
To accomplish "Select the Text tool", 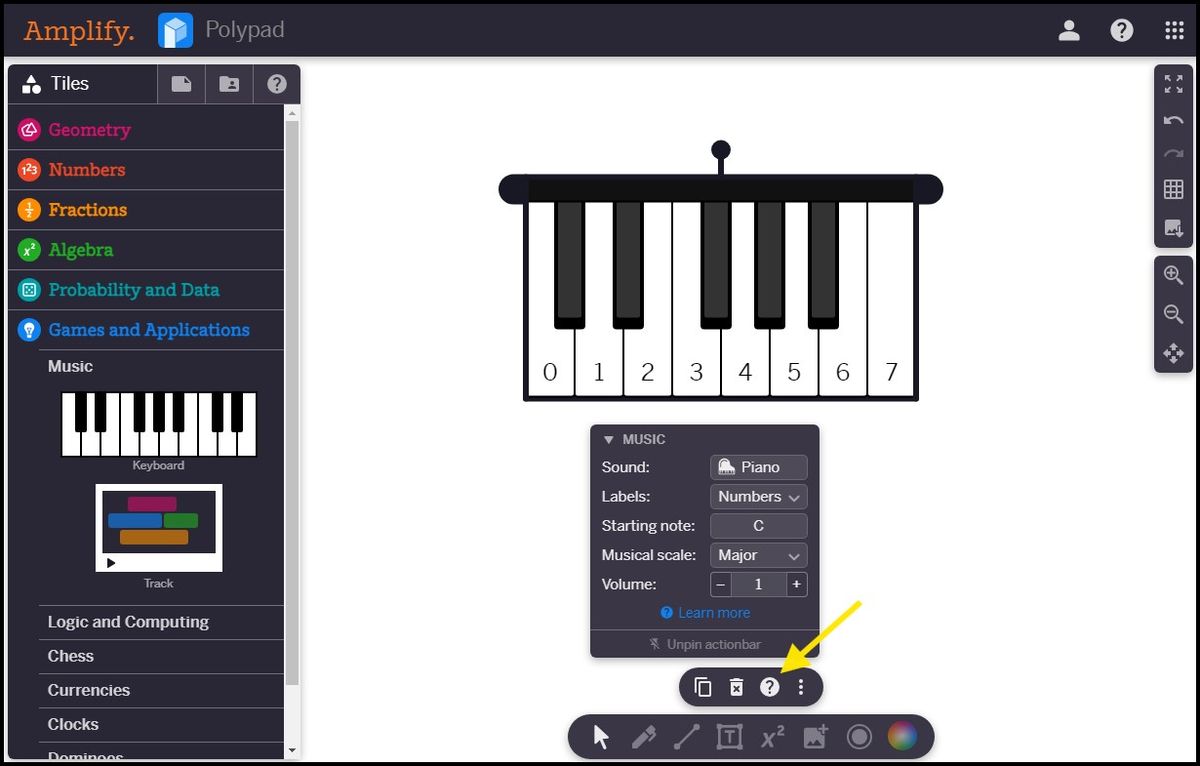I will [729, 736].
